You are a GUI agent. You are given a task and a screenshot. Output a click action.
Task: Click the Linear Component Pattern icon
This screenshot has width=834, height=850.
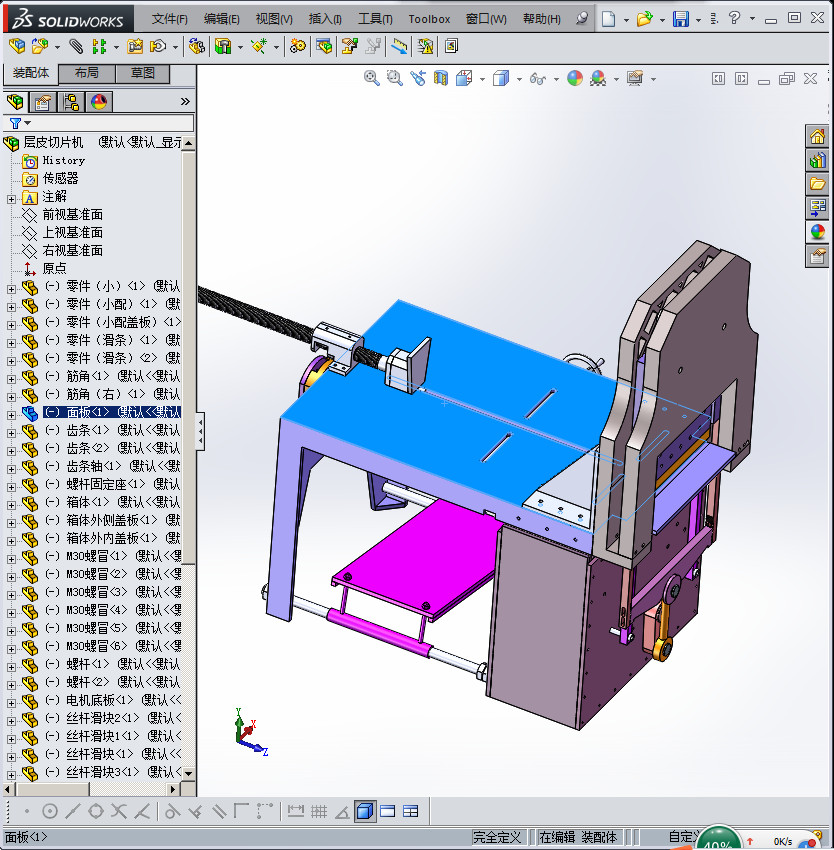(99, 46)
